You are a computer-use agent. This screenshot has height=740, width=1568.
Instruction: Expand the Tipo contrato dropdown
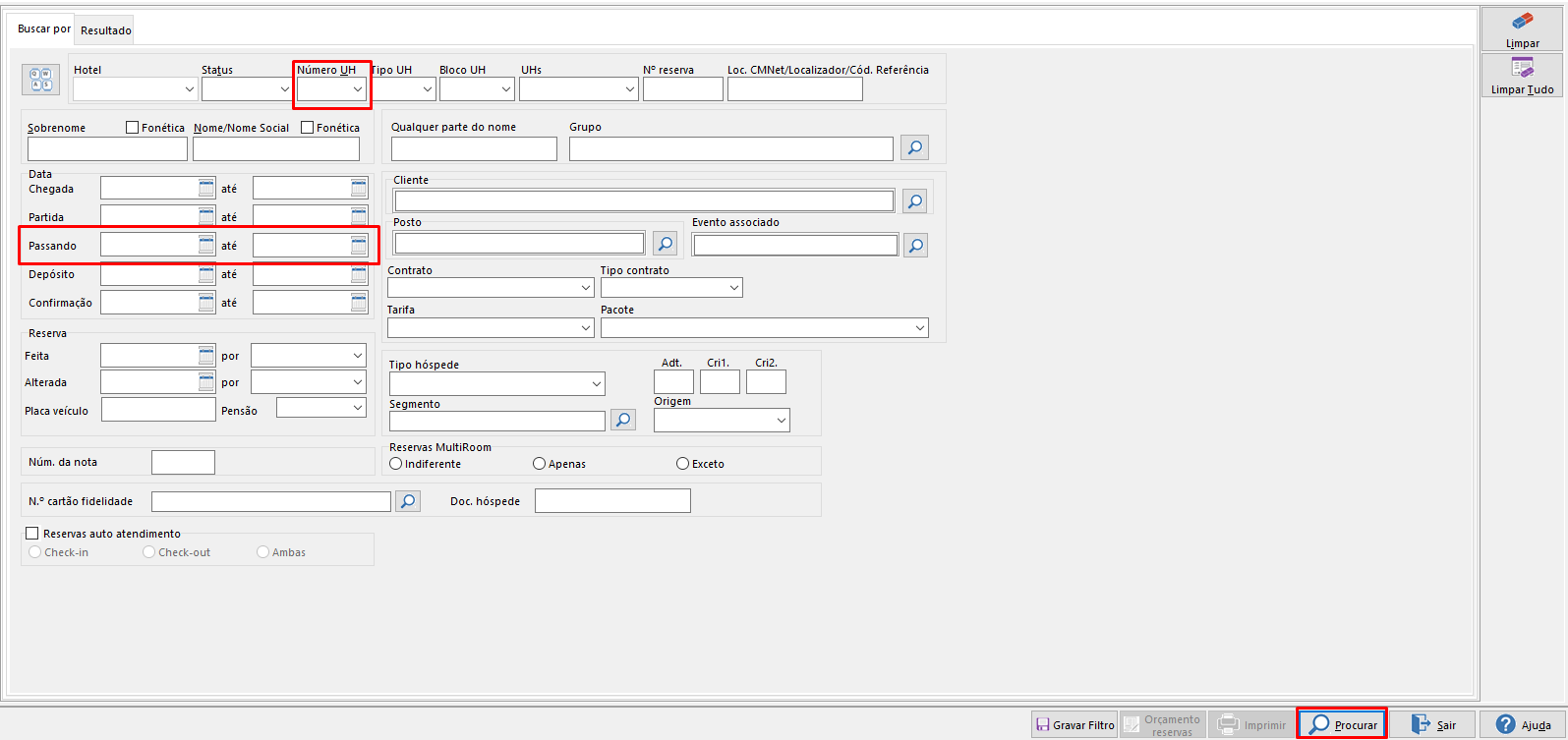[x=671, y=287]
